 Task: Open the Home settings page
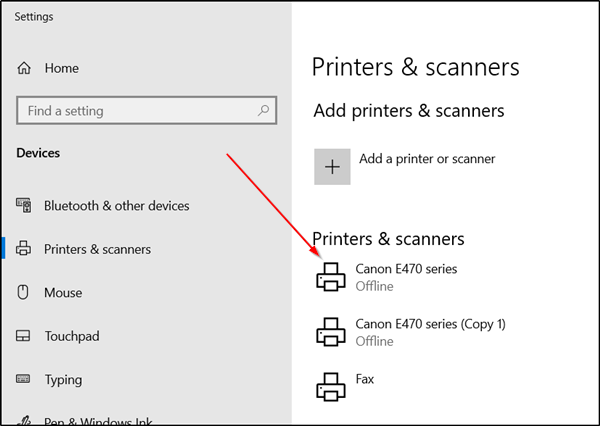click(x=61, y=68)
